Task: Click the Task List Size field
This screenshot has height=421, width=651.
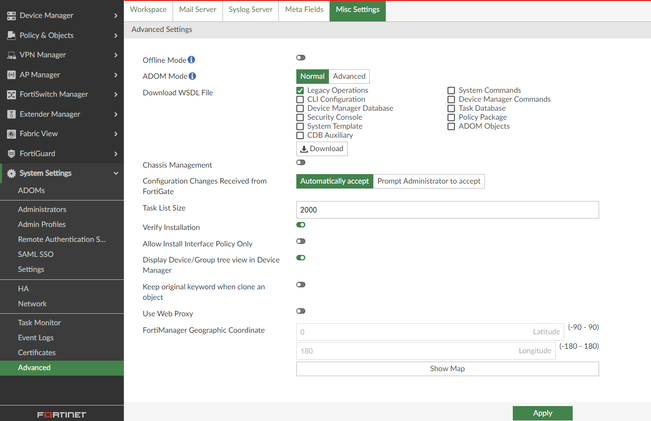Action: [x=448, y=210]
